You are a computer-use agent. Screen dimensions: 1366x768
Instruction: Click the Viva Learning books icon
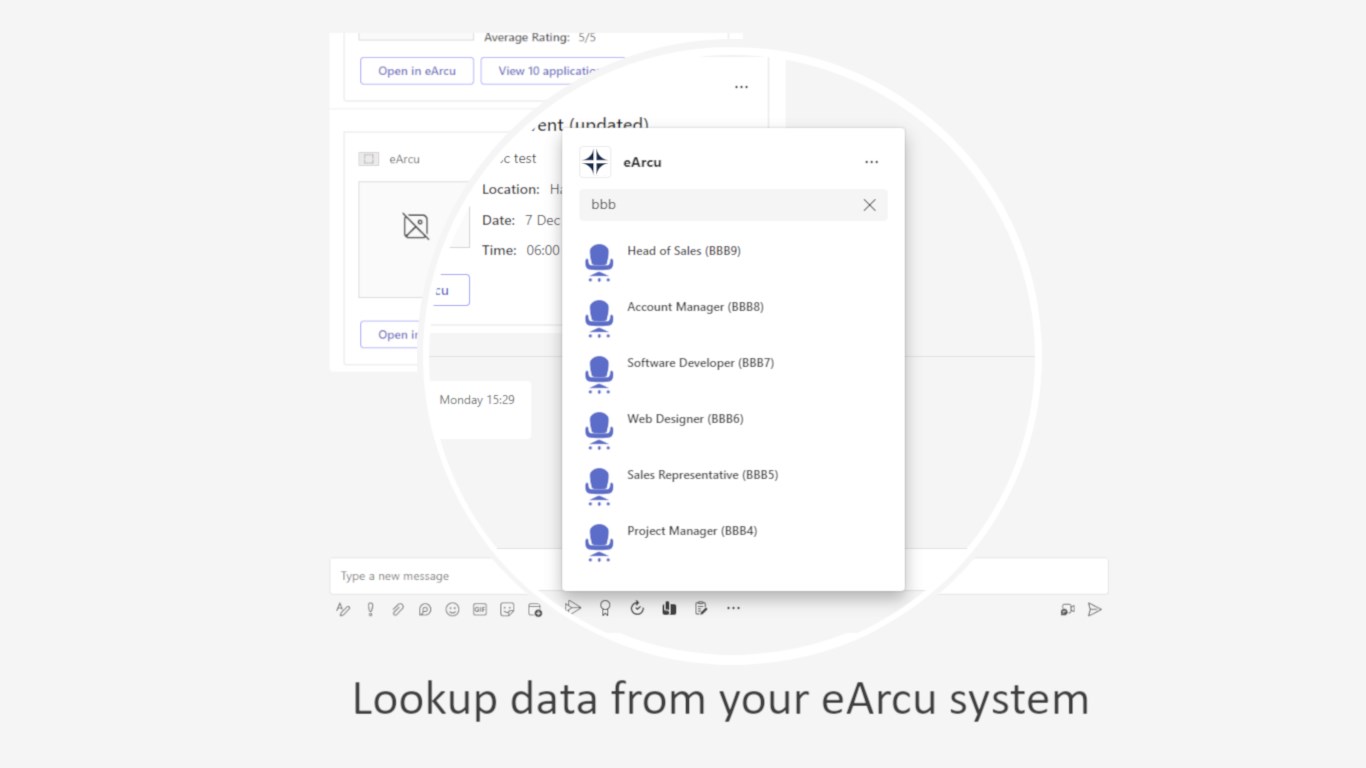[669, 607]
